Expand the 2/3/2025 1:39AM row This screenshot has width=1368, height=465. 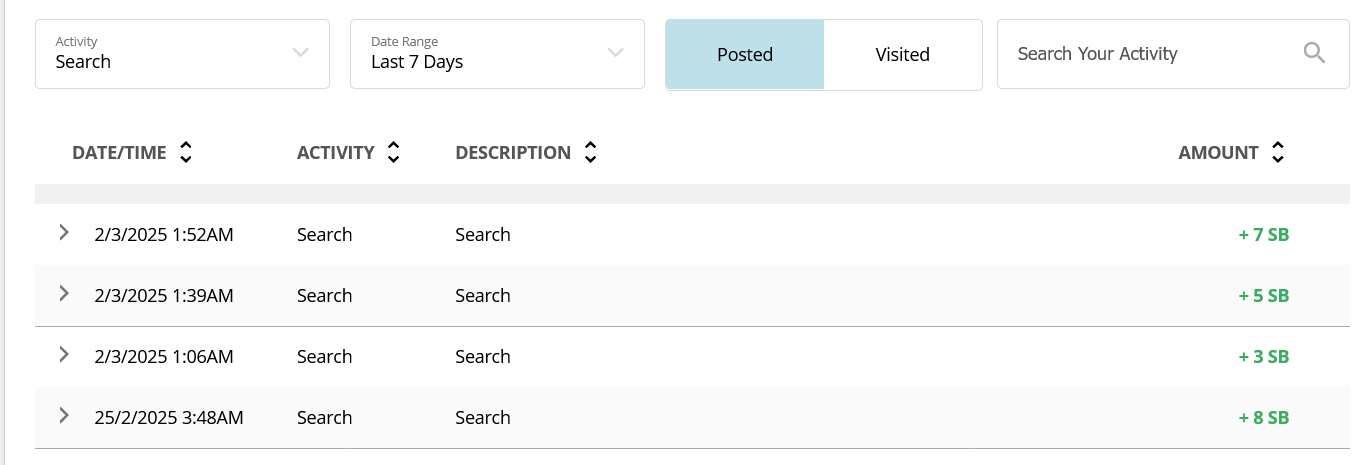(64, 294)
